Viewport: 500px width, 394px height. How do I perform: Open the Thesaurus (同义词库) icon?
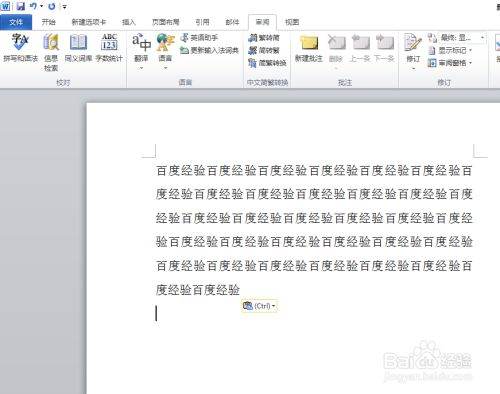coord(78,48)
